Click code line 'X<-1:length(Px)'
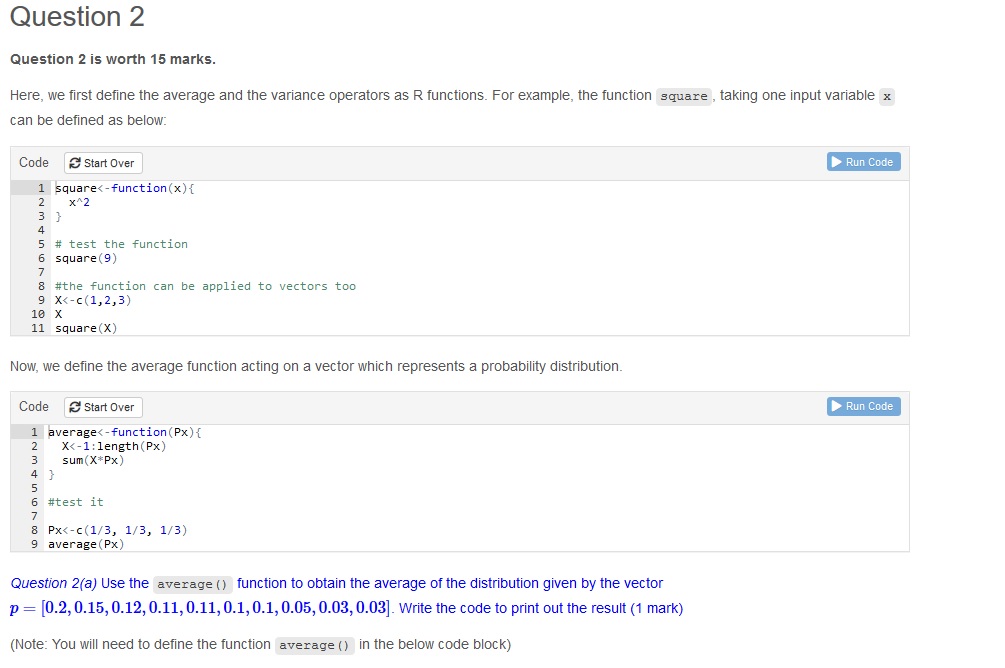This screenshot has width=1005, height=668. point(114,446)
